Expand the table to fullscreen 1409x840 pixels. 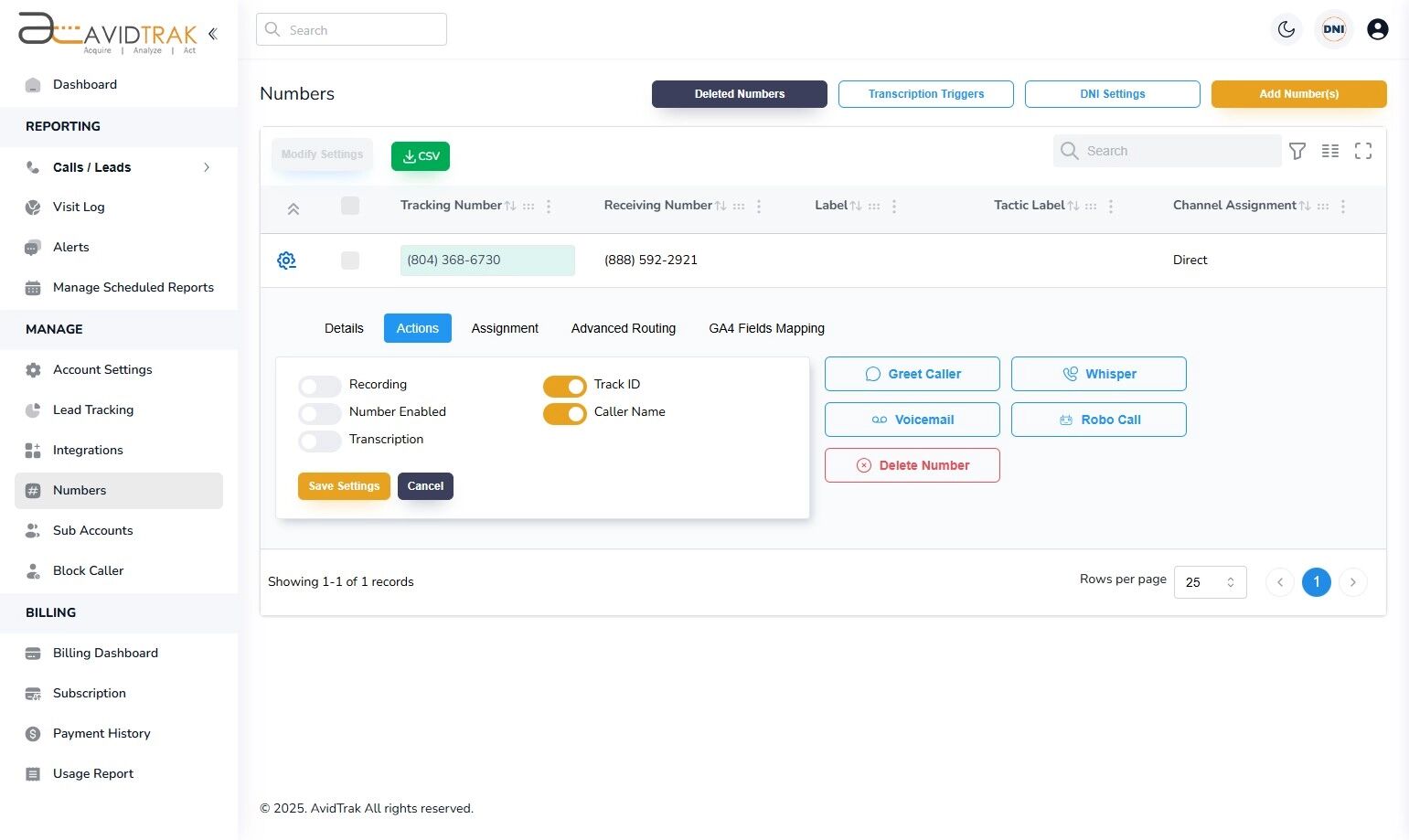[x=1363, y=151]
